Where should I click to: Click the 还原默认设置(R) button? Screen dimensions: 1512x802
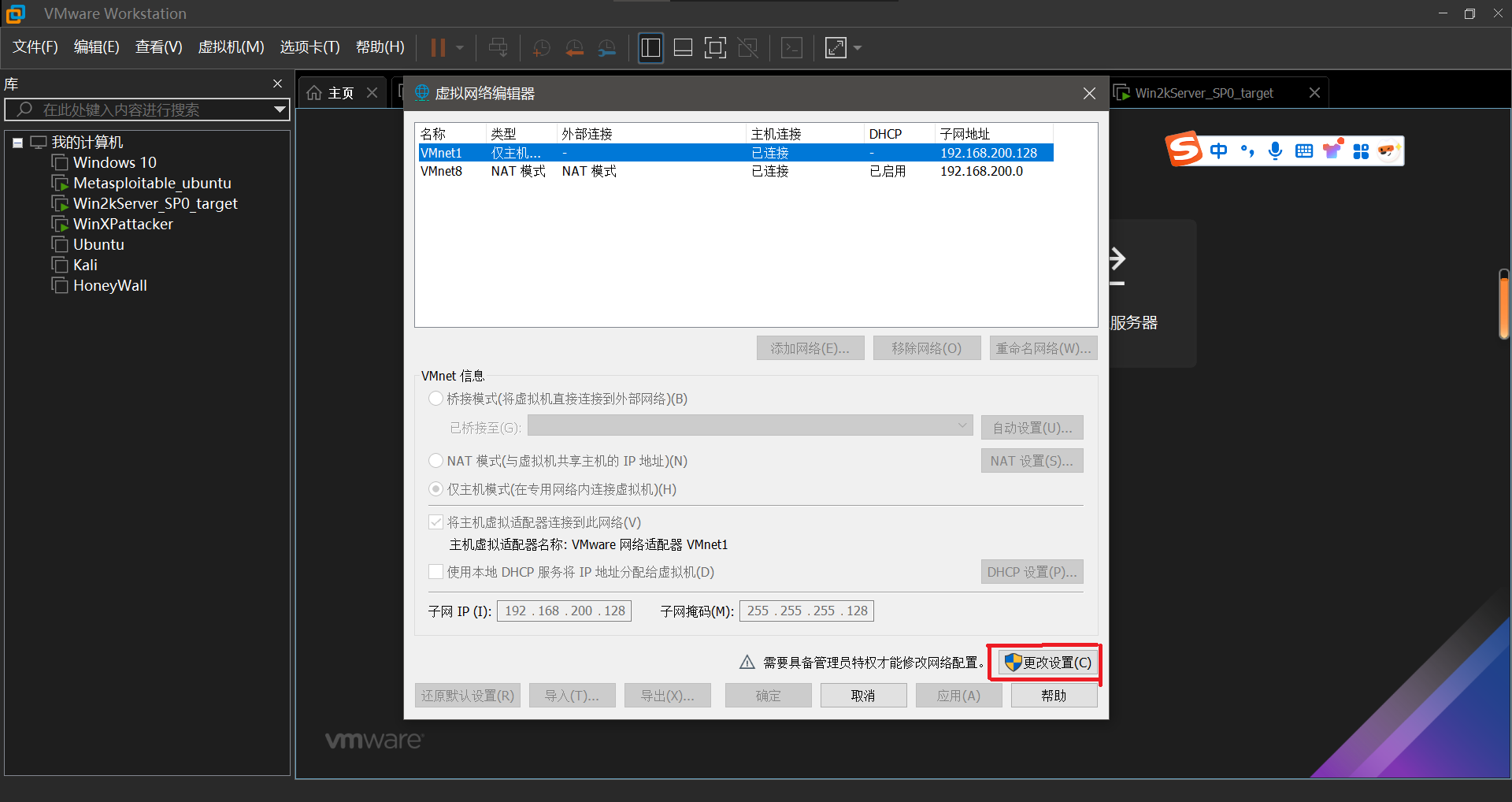pos(467,695)
